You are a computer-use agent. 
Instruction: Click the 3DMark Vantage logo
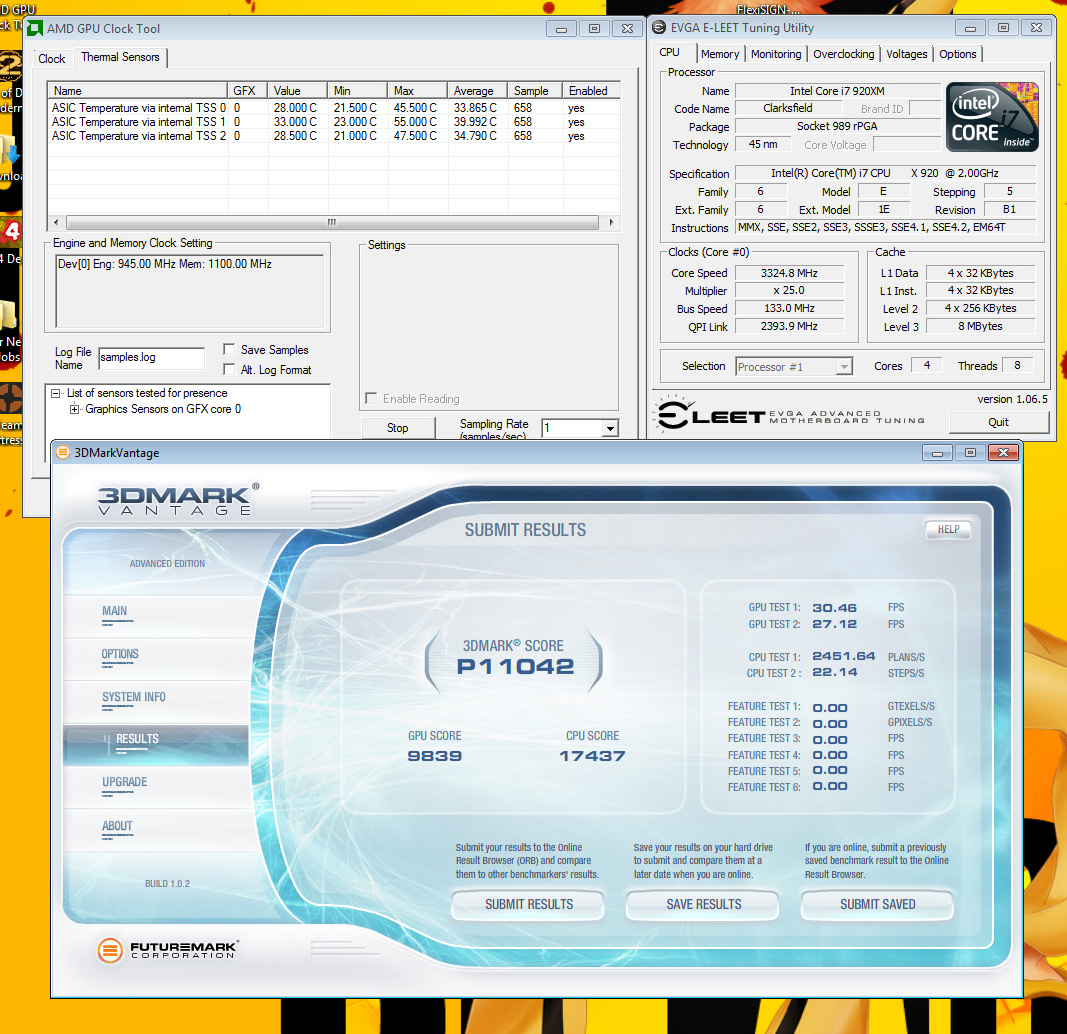[x=178, y=500]
